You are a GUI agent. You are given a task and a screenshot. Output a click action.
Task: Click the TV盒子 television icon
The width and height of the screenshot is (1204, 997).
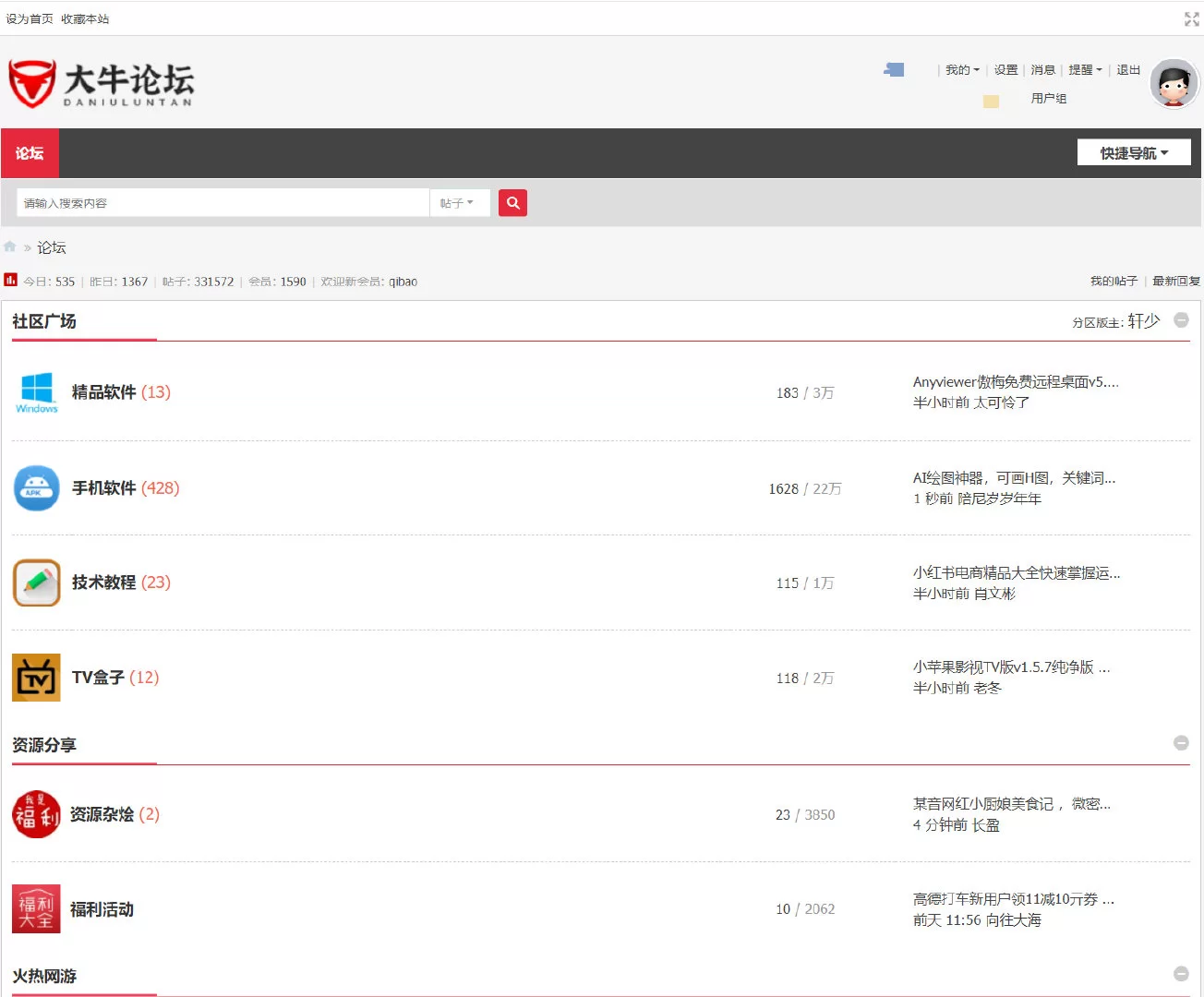tap(37, 678)
